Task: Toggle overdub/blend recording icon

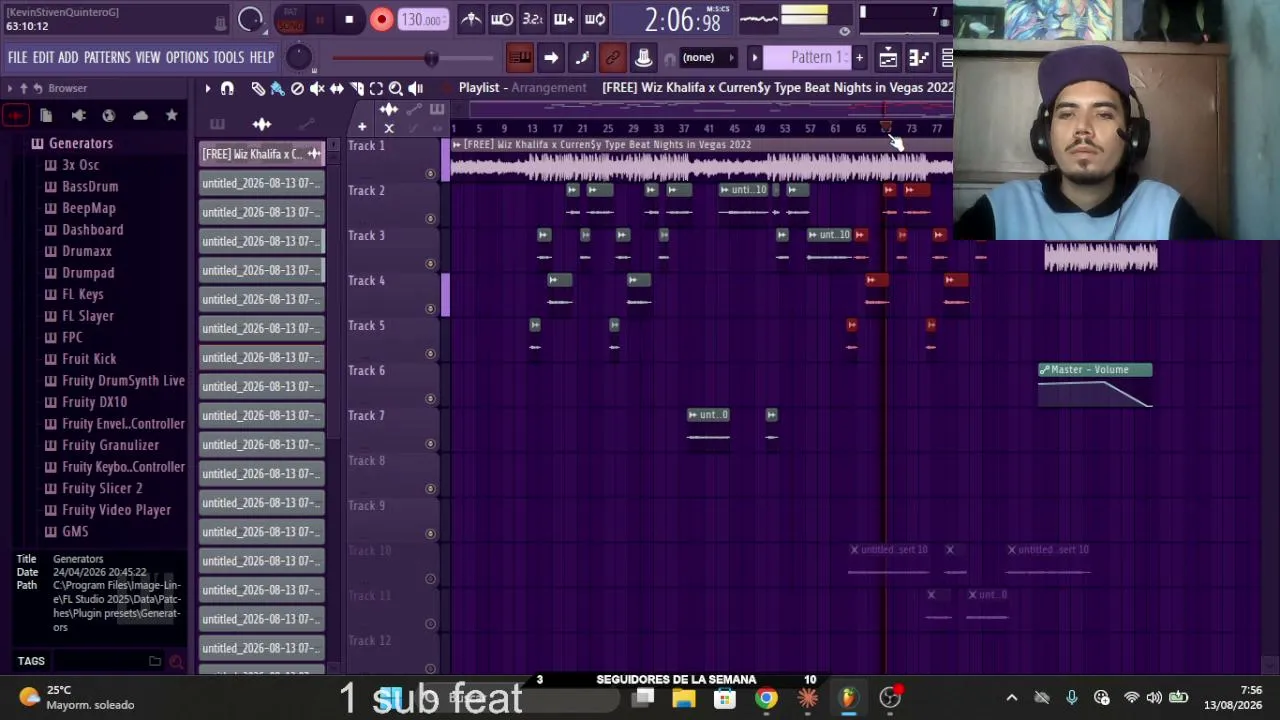Action: pos(564,19)
